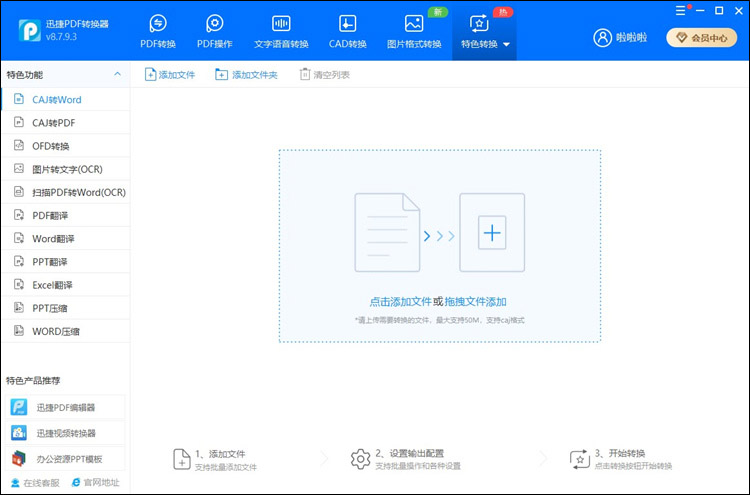This screenshot has width=750, height=495.
Task: Expand the 特色转换 dropdown arrow
Action: point(507,44)
